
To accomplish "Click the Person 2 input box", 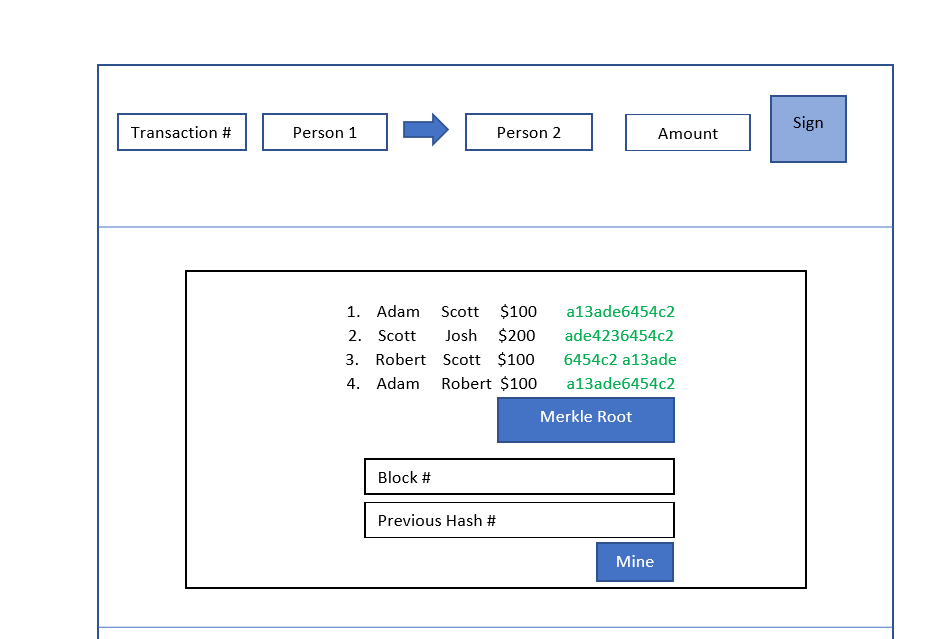I will (x=528, y=131).
